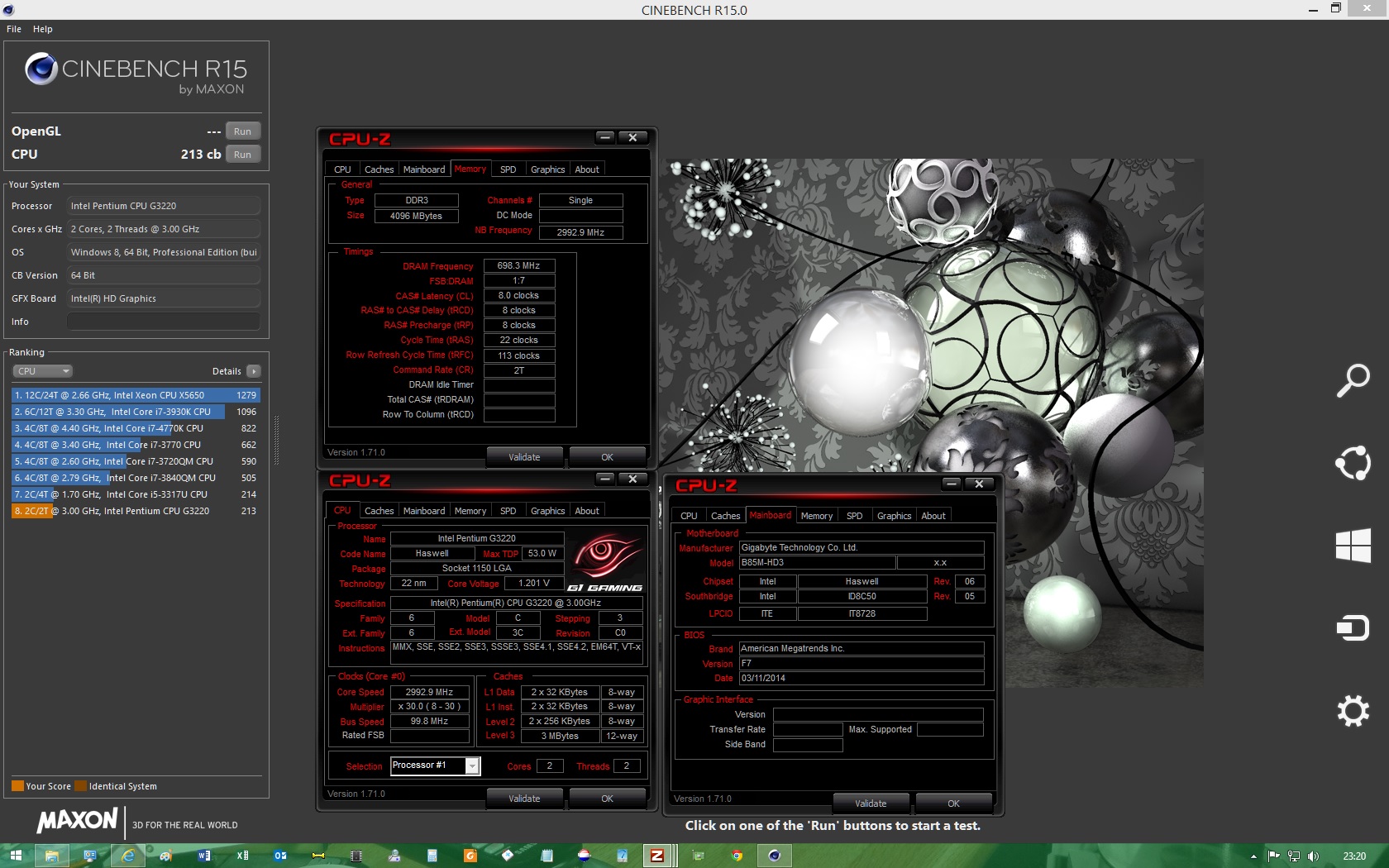Screen dimensions: 1389x868
Task: Switch to SPD tab in memory CPU-Z window
Action: click(508, 169)
